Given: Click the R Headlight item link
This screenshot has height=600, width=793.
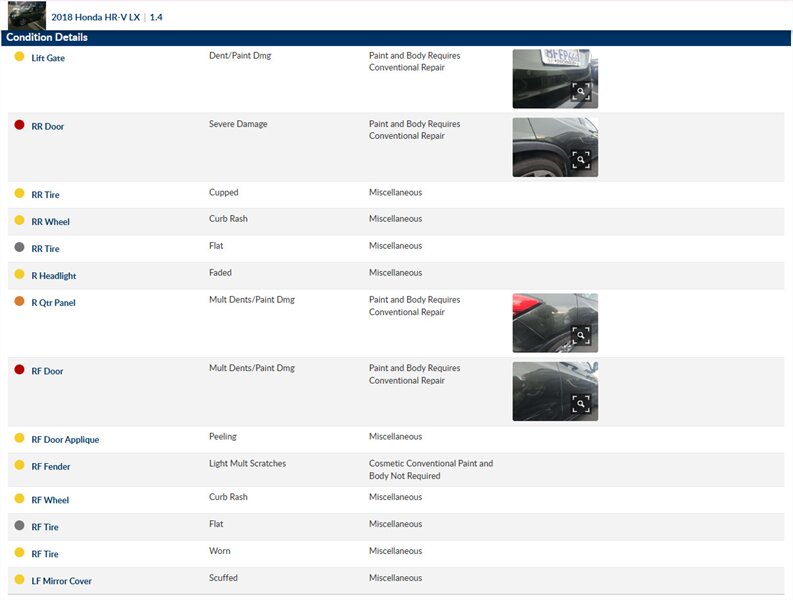Looking at the screenshot, I should coord(53,276).
